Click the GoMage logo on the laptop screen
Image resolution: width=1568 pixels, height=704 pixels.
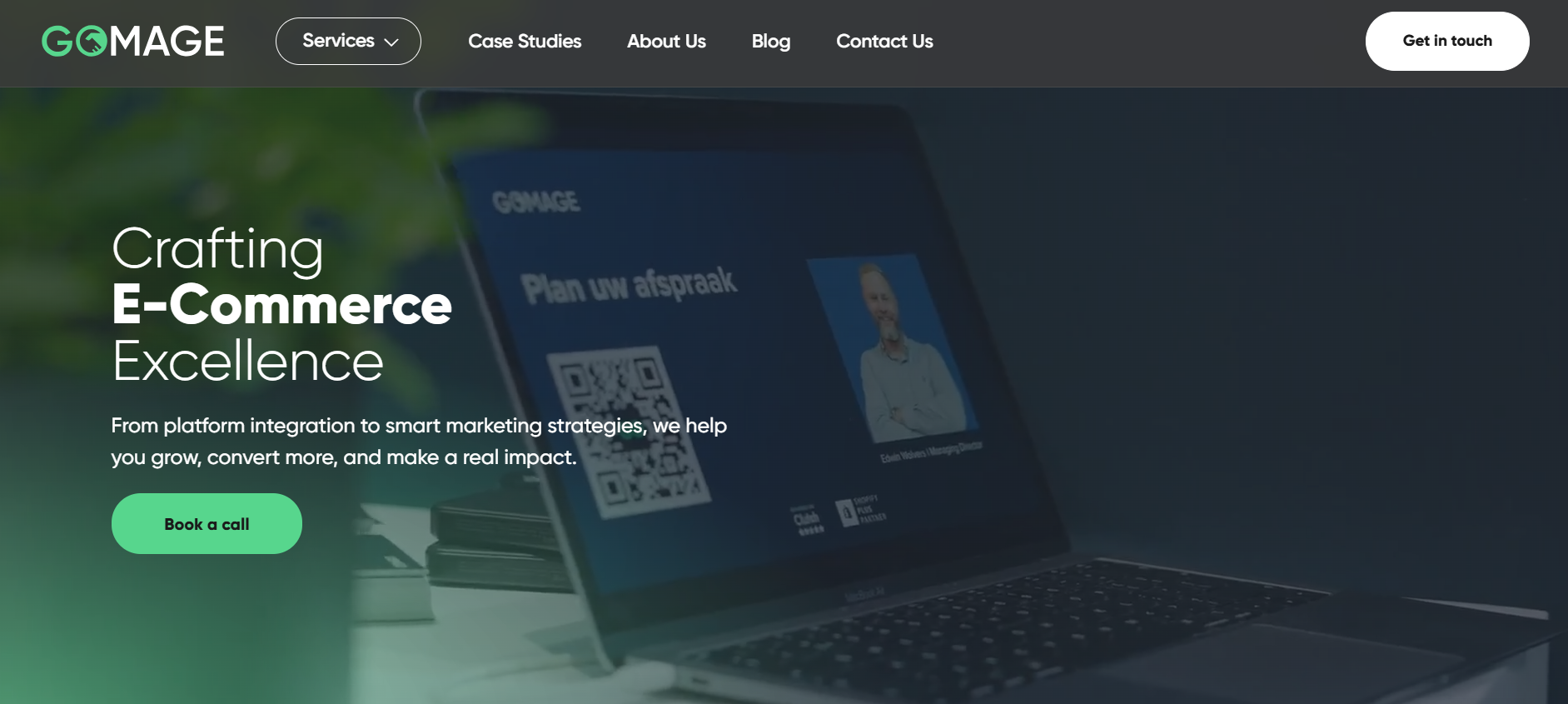pyautogui.click(x=536, y=201)
